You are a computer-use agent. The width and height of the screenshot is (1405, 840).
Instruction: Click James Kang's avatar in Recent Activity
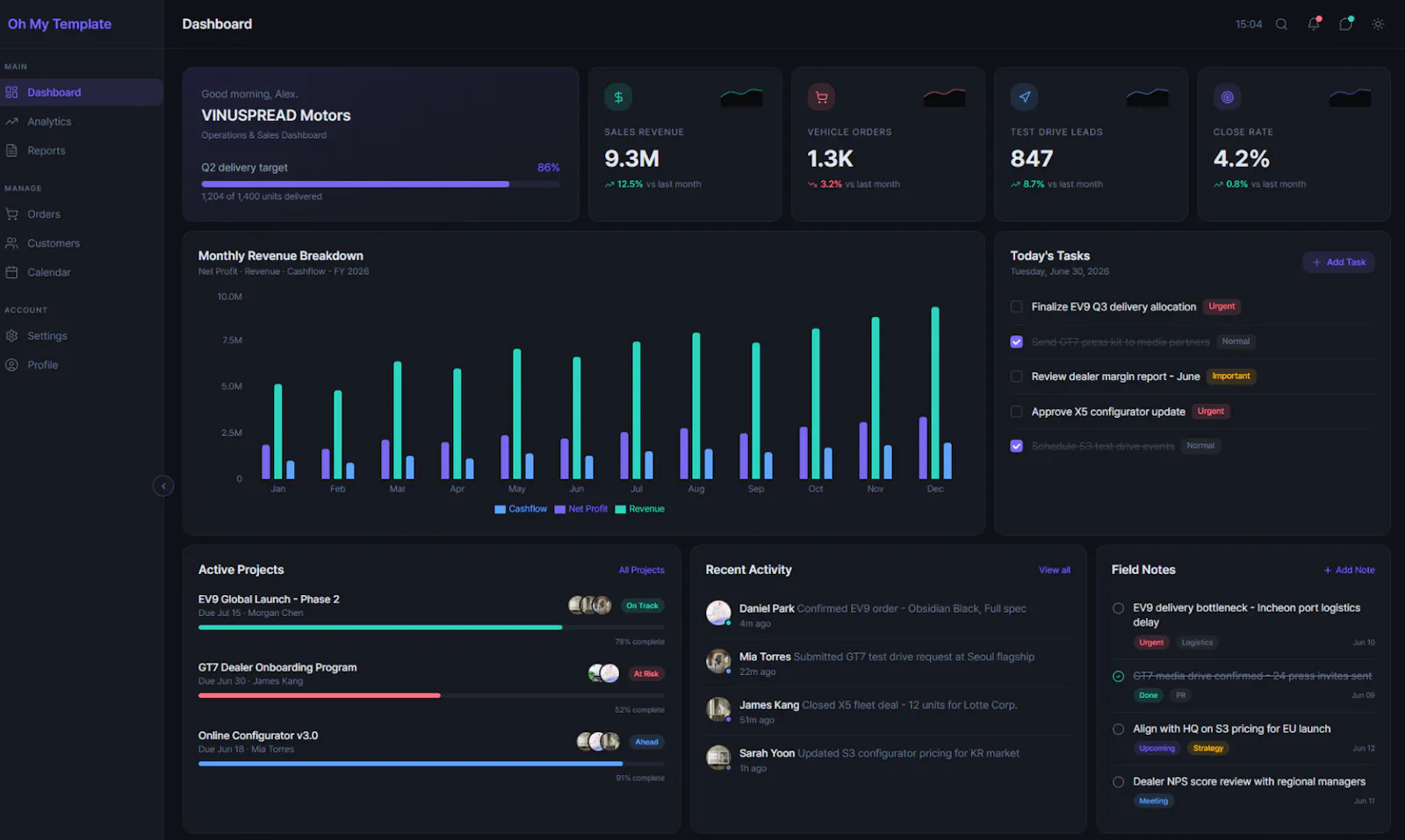(718, 709)
